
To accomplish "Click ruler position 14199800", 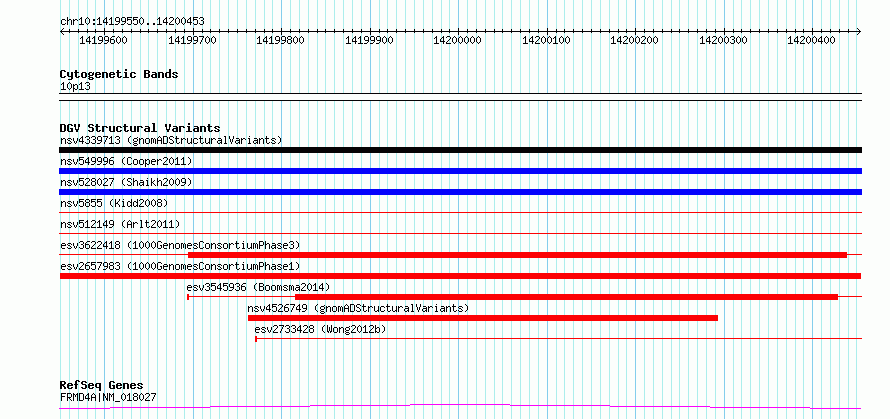I will (x=281, y=40).
